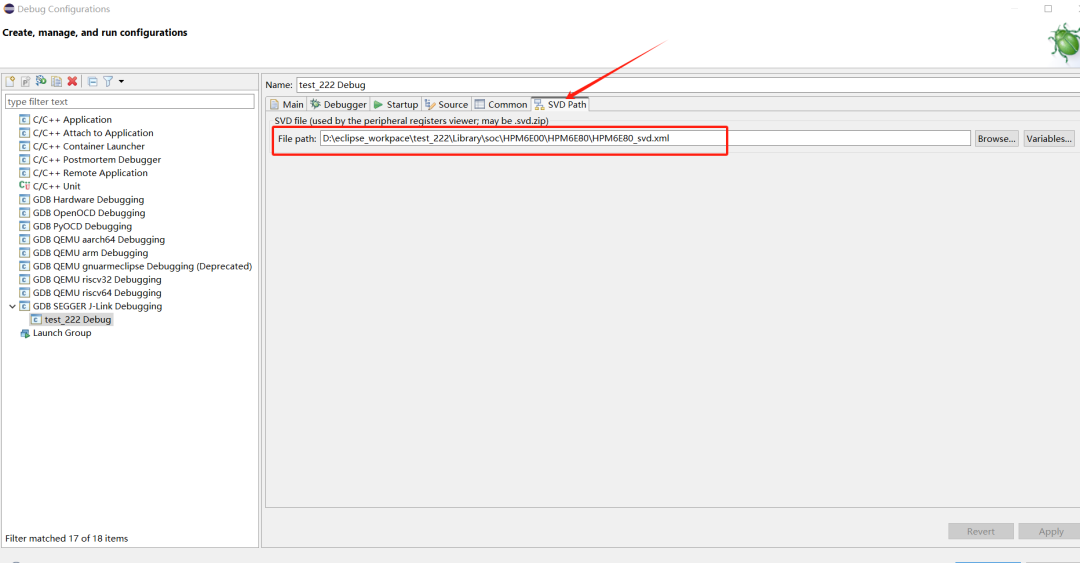Click the C/C++ Container Launcher icon
The width and height of the screenshot is (1080, 563).
pos(25,146)
